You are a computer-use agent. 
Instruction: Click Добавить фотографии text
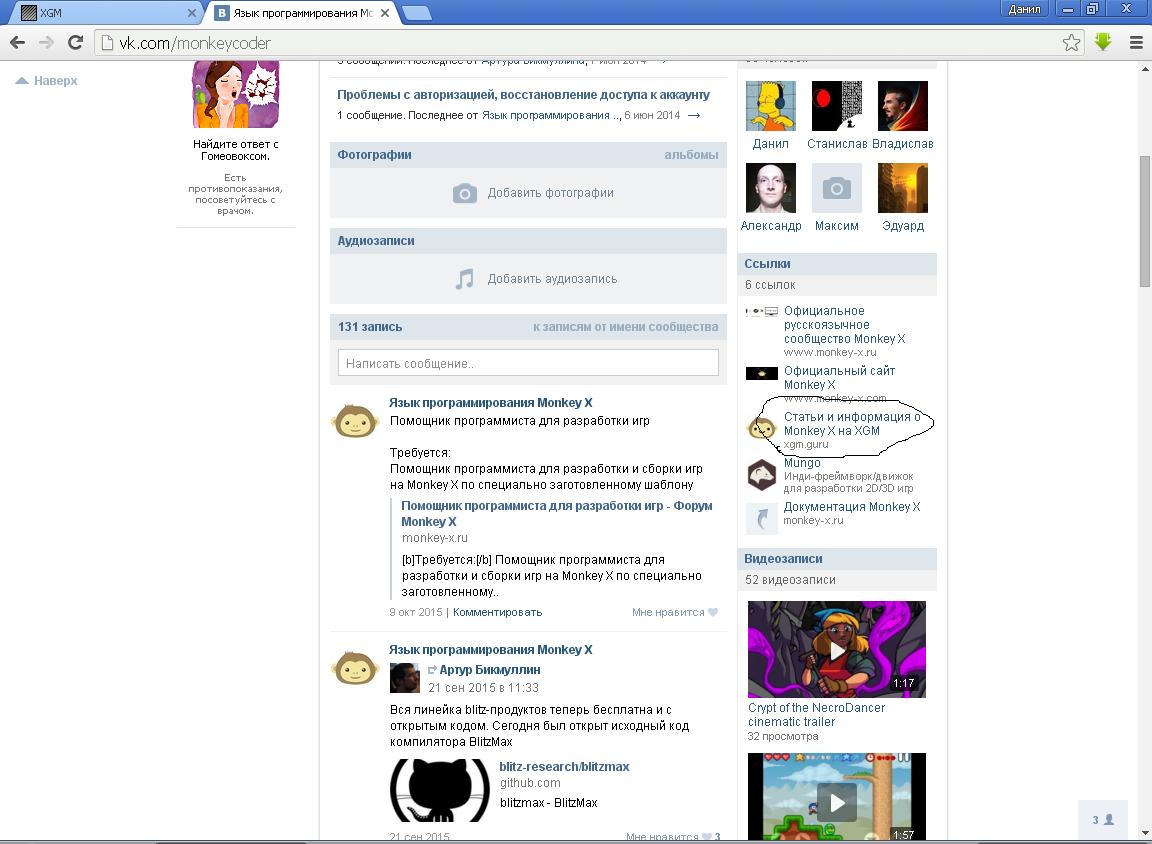pyautogui.click(x=550, y=193)
